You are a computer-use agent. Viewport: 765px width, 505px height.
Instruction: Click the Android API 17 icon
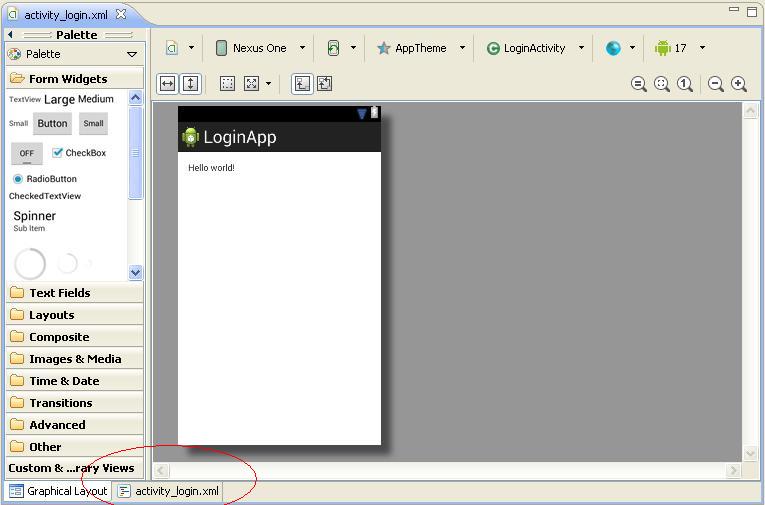click(x=663, y=48)
